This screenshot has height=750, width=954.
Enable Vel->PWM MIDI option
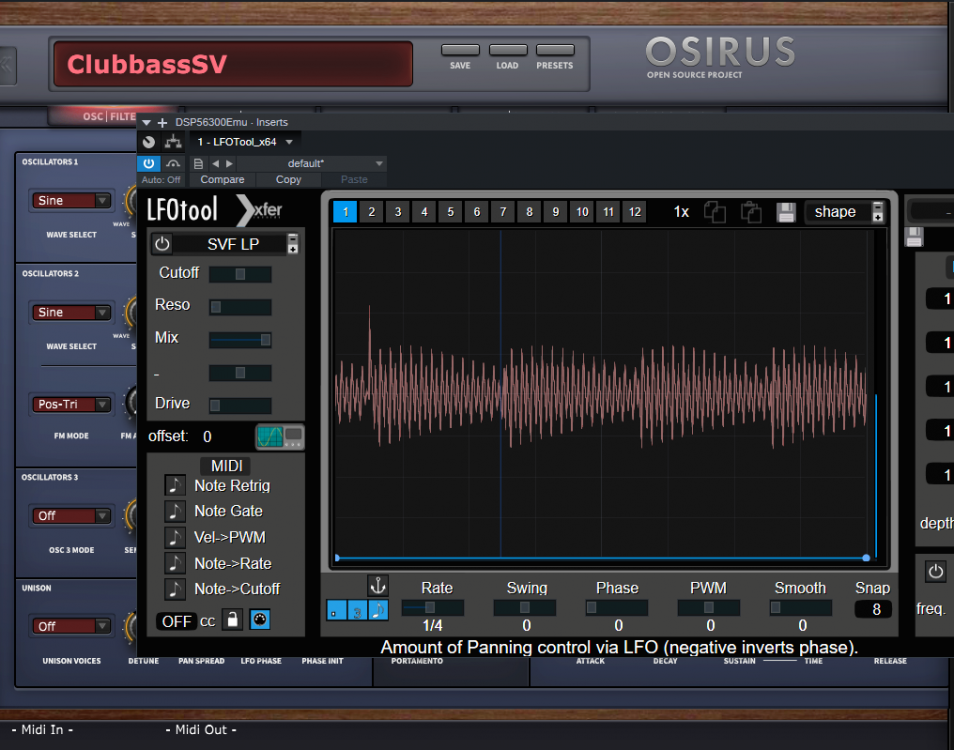coord(175,537)
